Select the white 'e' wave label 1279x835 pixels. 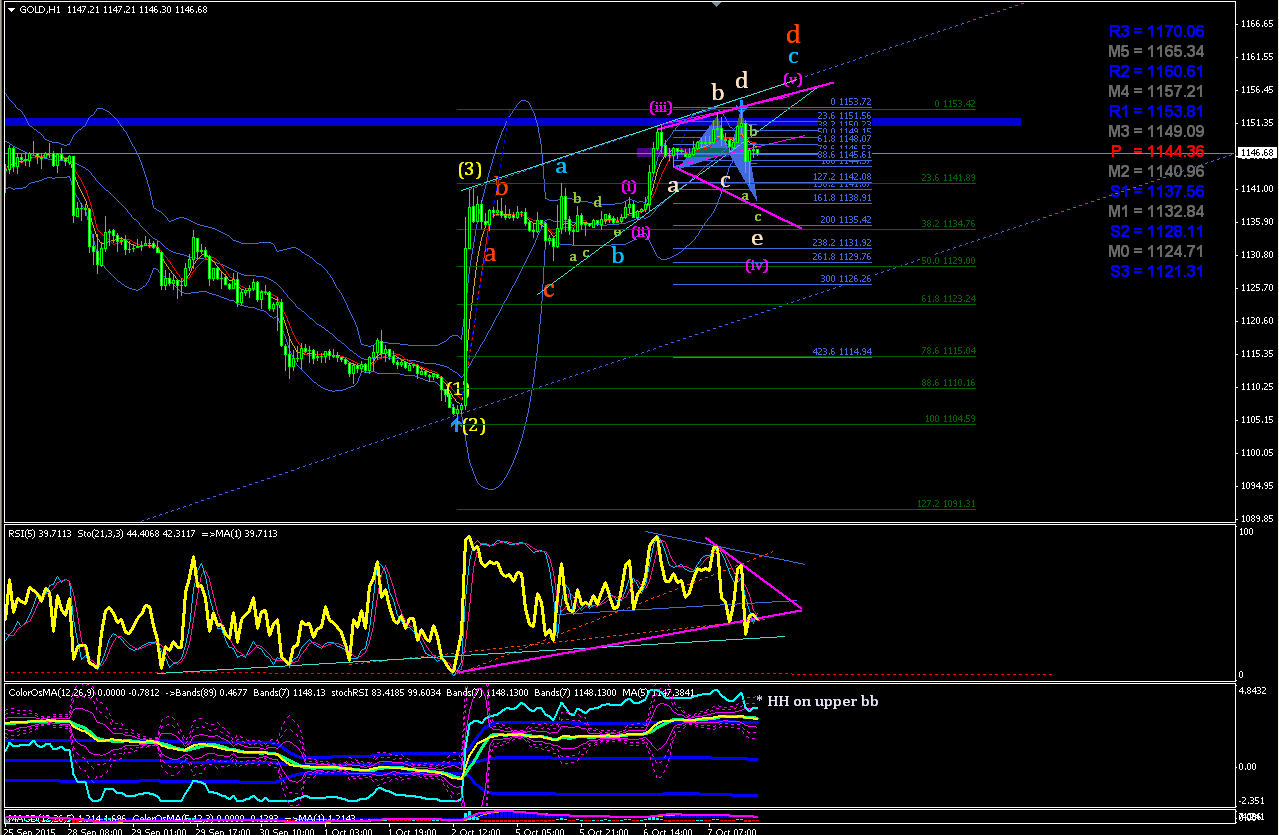[757, 239]
